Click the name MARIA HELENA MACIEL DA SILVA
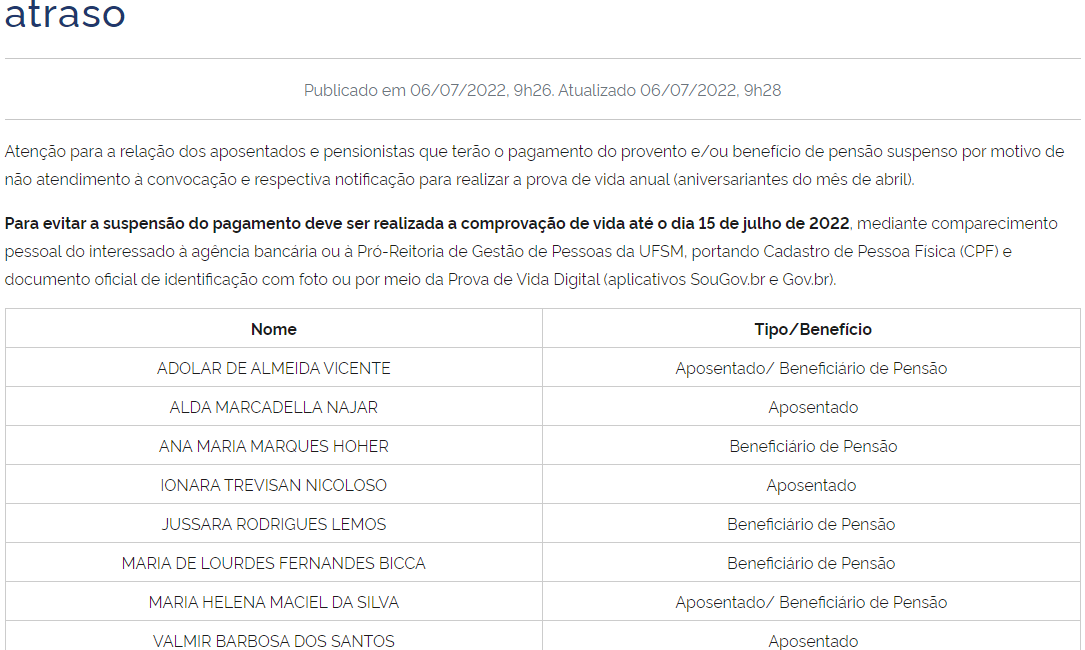1085x650 pixels. [273, 602]
